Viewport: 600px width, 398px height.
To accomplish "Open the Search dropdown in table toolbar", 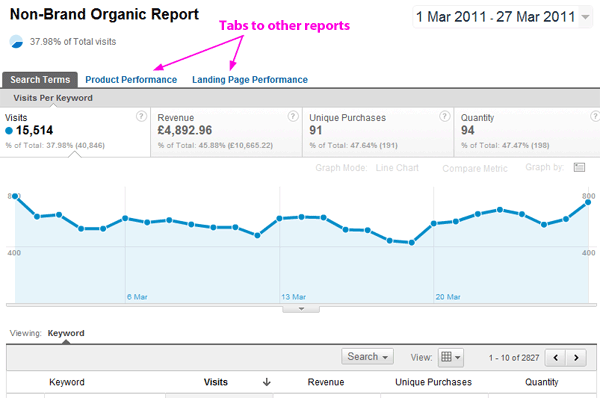I will 367,357.
